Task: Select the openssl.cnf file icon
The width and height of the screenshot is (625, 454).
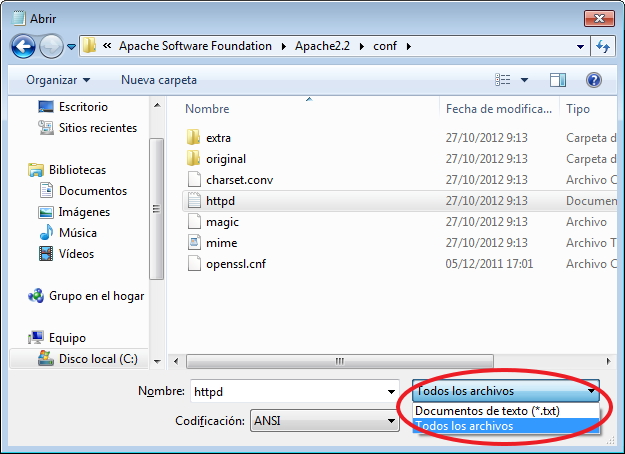Action: [194, 264]
